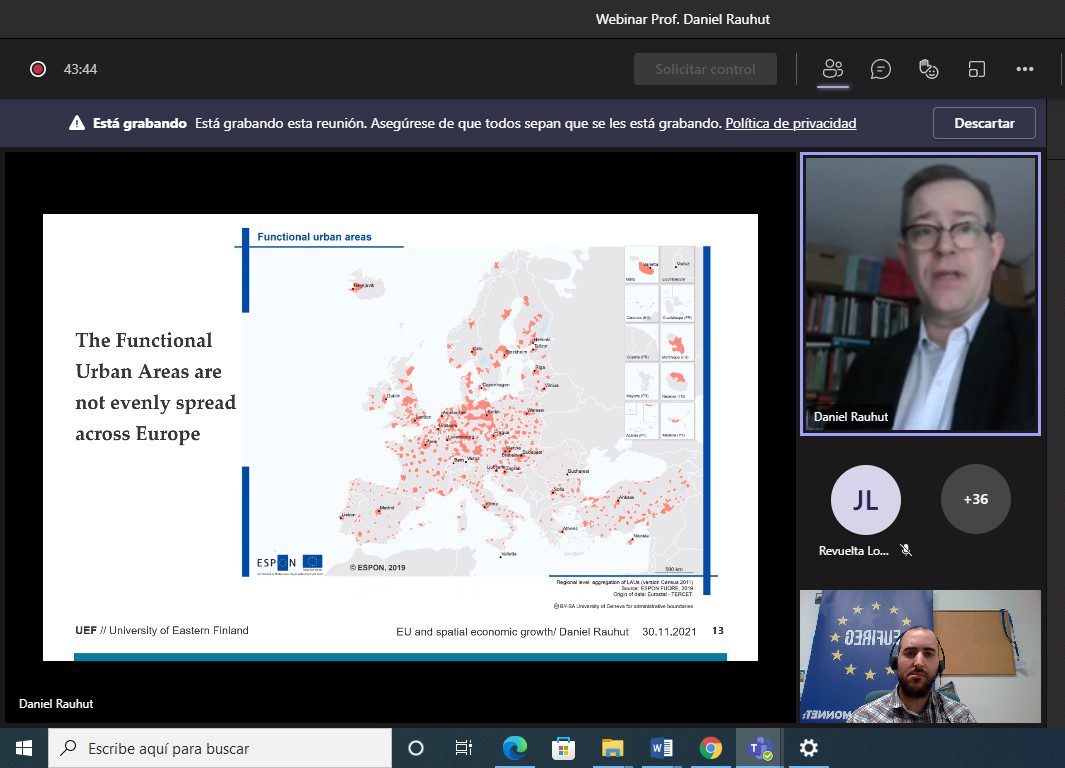The height and width of the screenshot is (768, 1065).
Task: Open the Política de privacidad link
Action: [790, 124]
